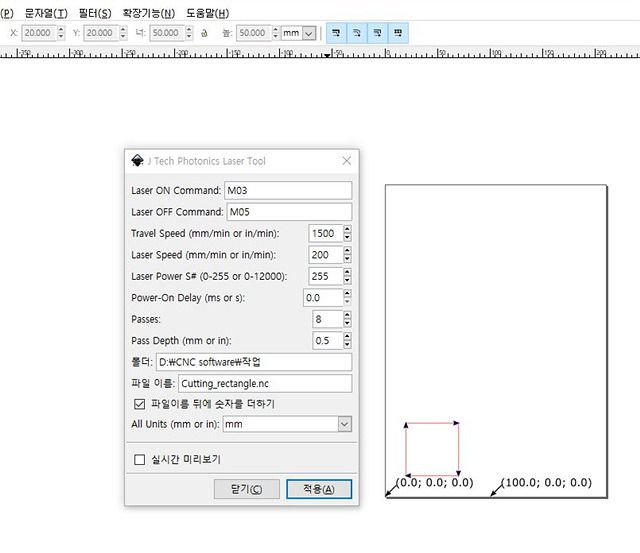Viewport: 640px width, 553px height.
Task: Click the Passes value field
Action: point(327,319)
